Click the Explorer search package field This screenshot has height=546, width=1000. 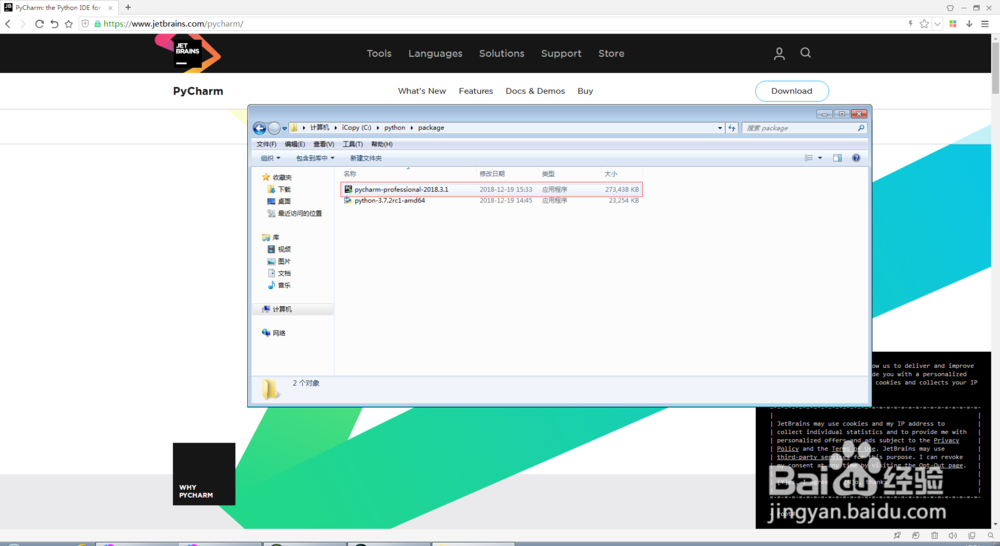804,128
